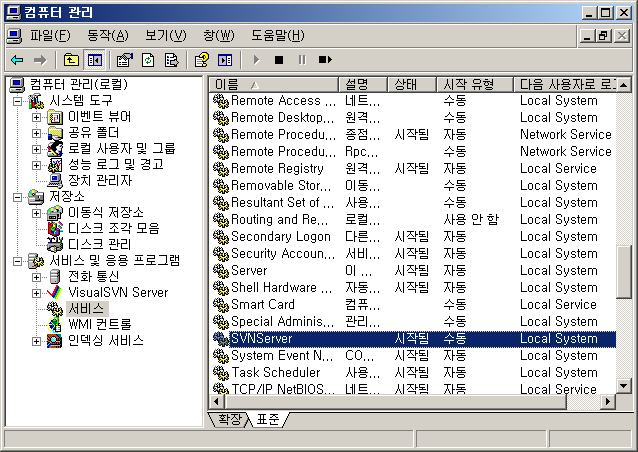
Task: Collapse the 시스템 도구 tree node
Action: tap(17, 101)
